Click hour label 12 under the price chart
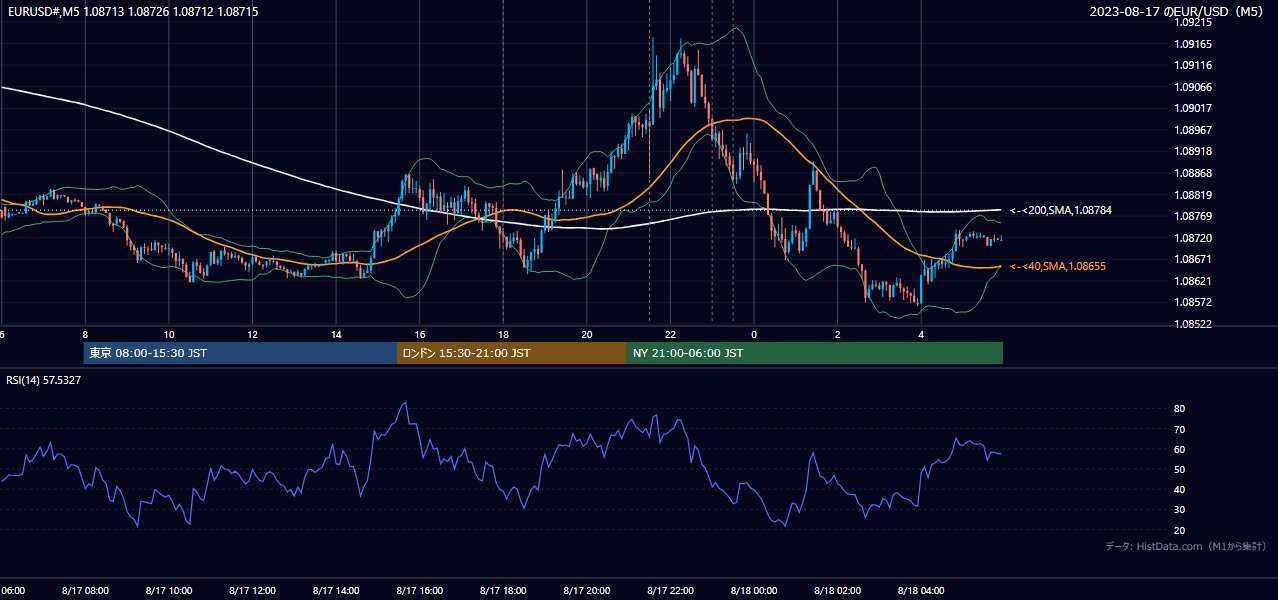This screenshot has width=1278, height=600. point(253,334)
